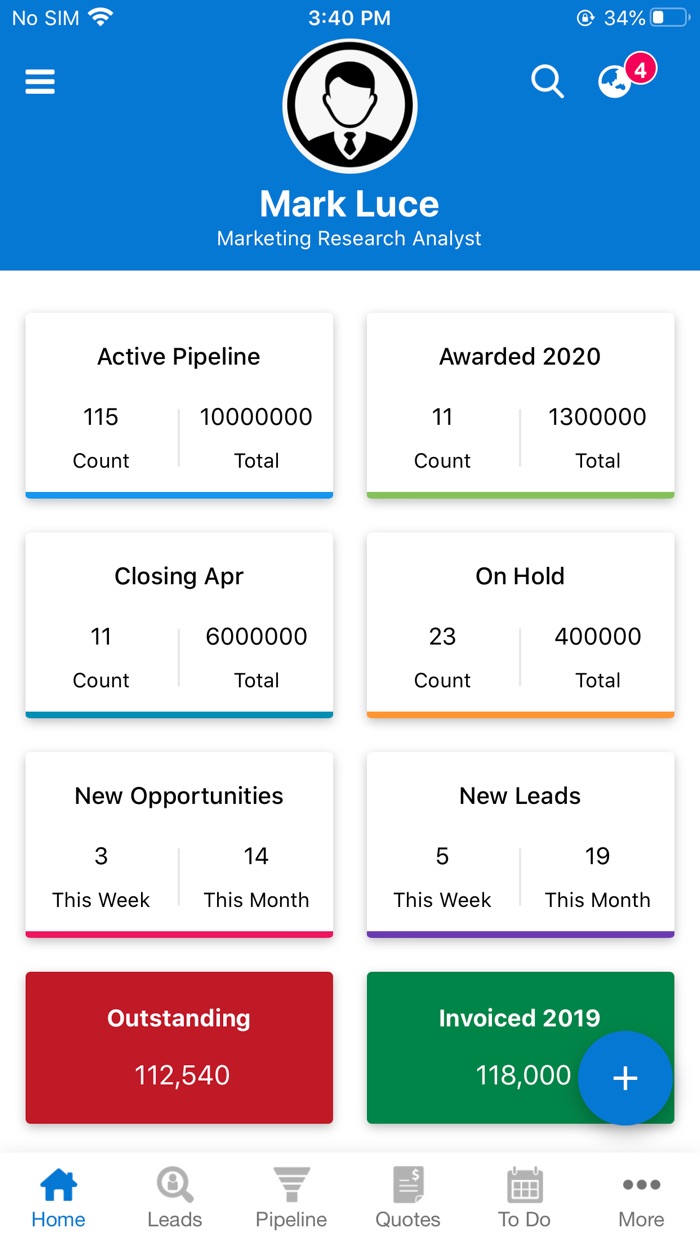Open the Active Pipeline card
This screenshot has height=1244, width=700.
pos(178,406)
